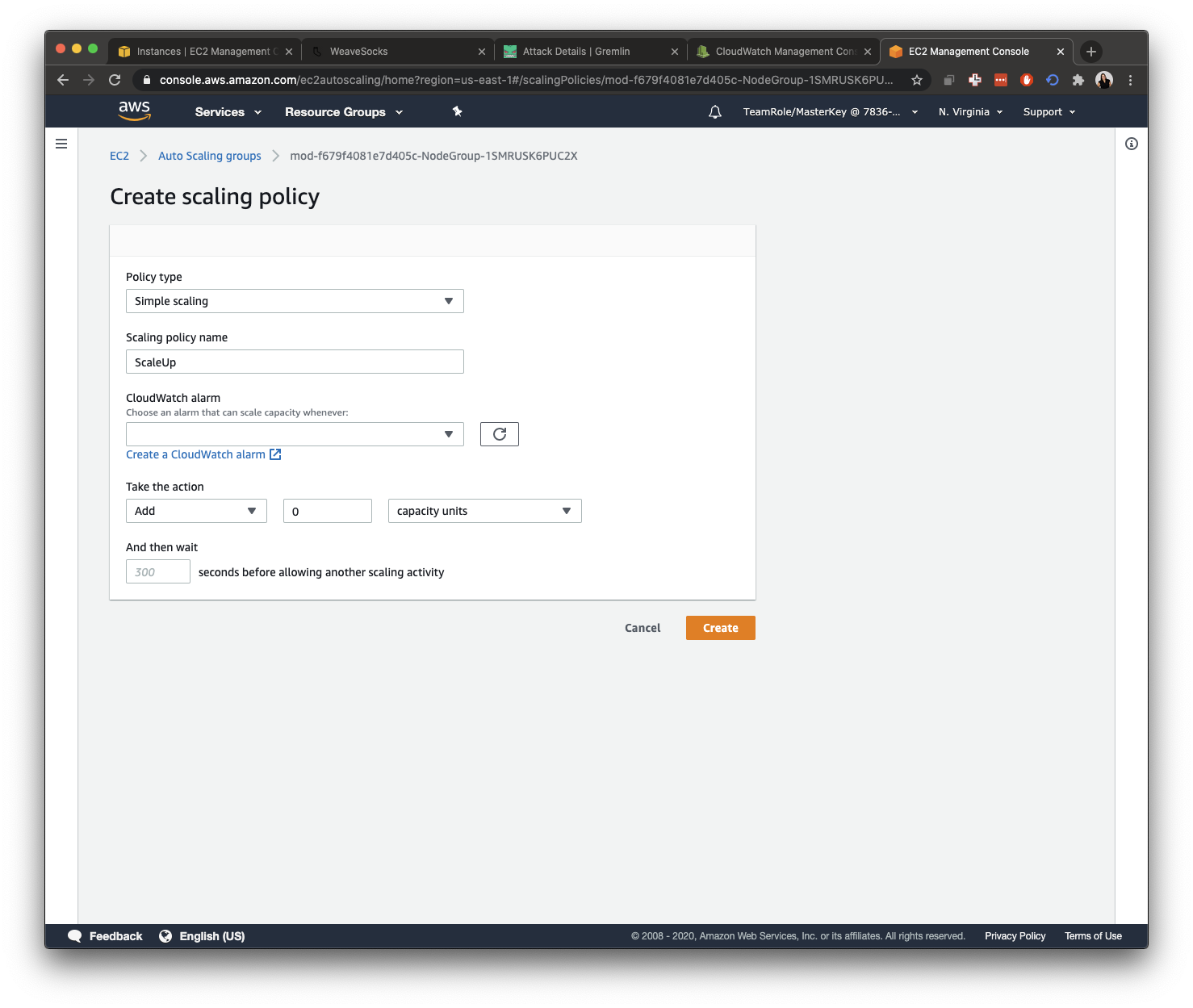The width and height of the screenshot is (1193, 1008).
Task: Open a new browser tab with plus
Action: [x=1091, y=52]
